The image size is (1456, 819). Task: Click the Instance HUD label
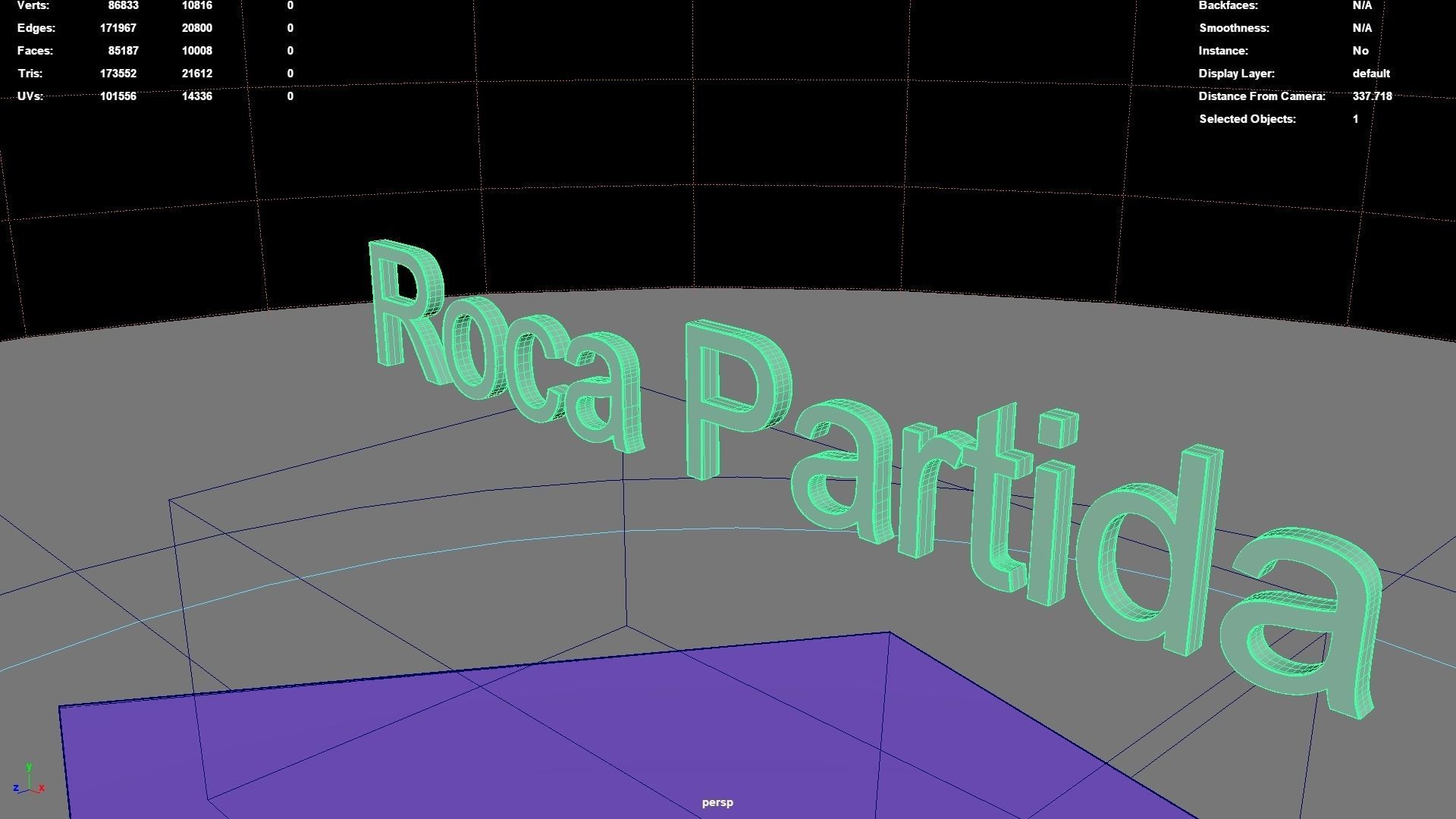click(1222, 51)
